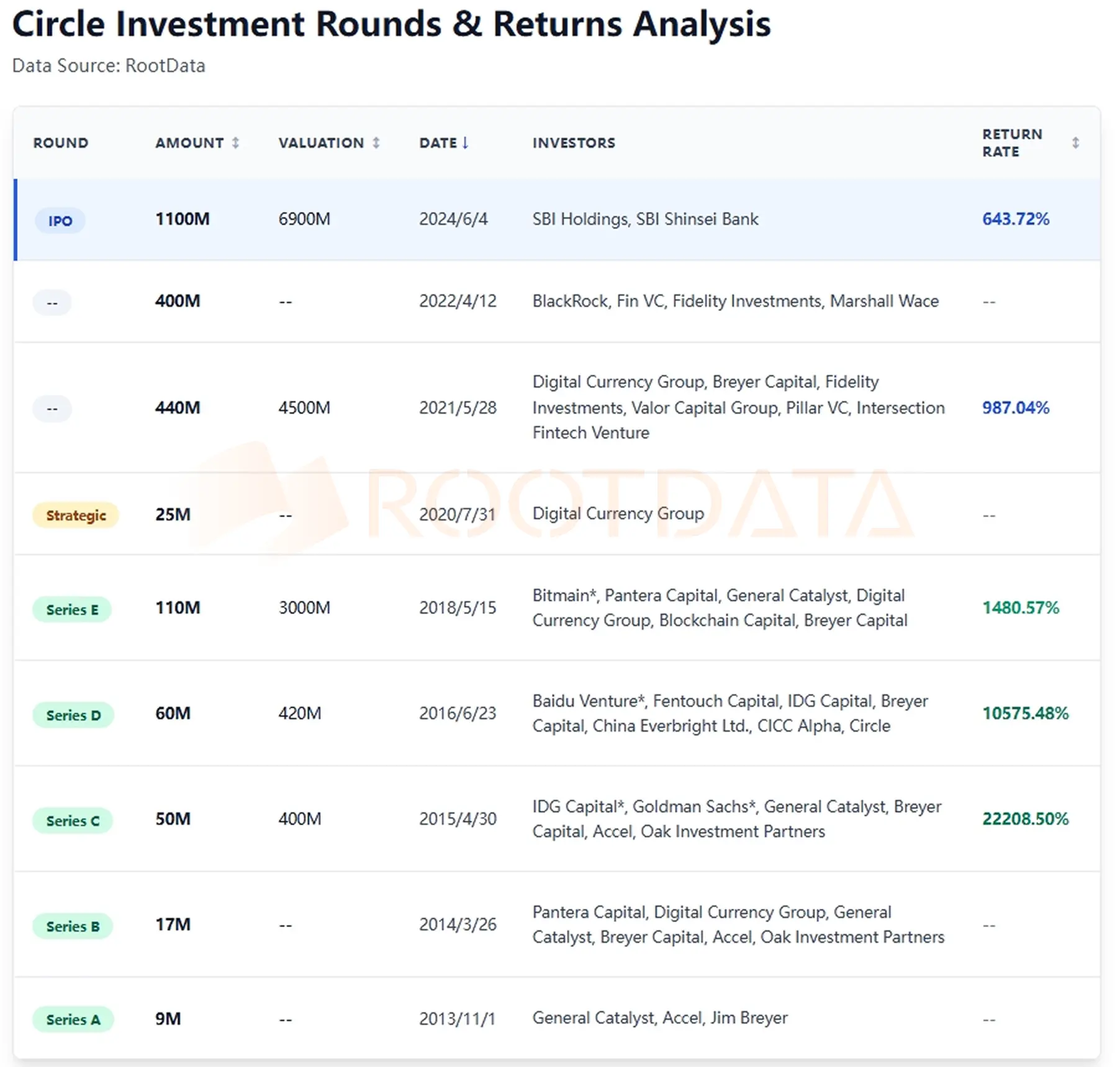Select the IPO round badge

[x=60, y=220]
